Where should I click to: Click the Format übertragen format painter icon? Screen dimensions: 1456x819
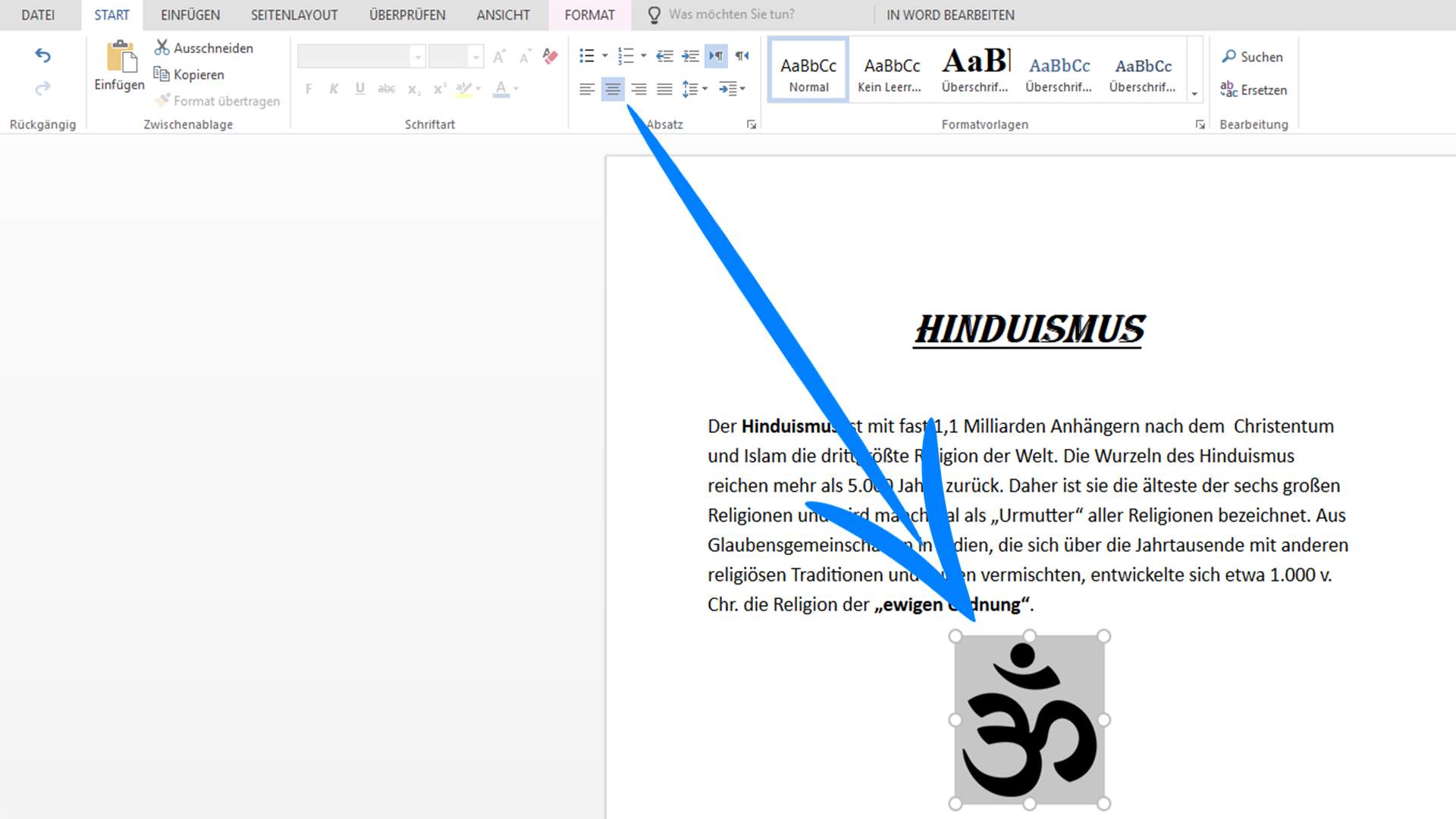[x=162, y=100]
